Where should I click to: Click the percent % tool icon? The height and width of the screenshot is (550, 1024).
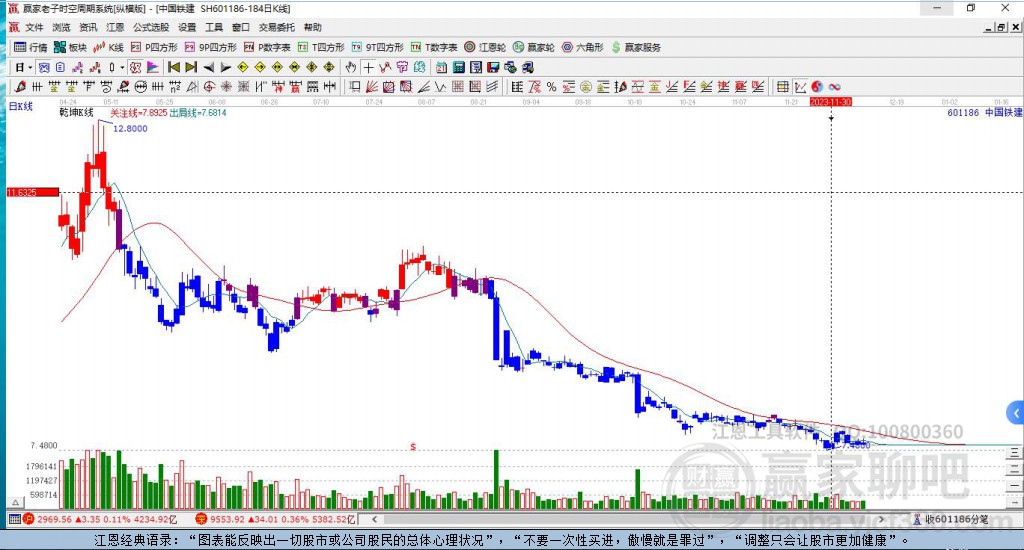[x=551, y=86]
